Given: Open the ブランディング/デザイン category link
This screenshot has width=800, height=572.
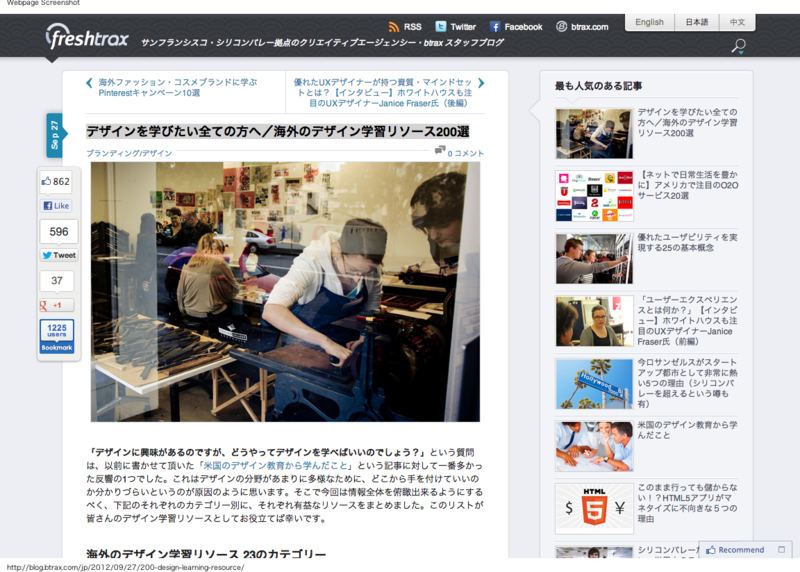Looking at the screenshot, I should 129,153.
